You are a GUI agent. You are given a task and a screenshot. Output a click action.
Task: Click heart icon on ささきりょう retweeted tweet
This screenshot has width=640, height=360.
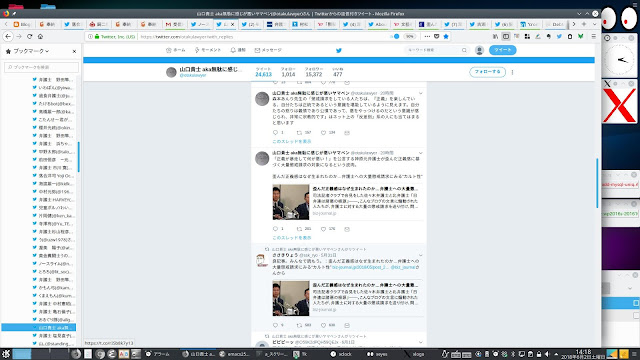point(323,325)
